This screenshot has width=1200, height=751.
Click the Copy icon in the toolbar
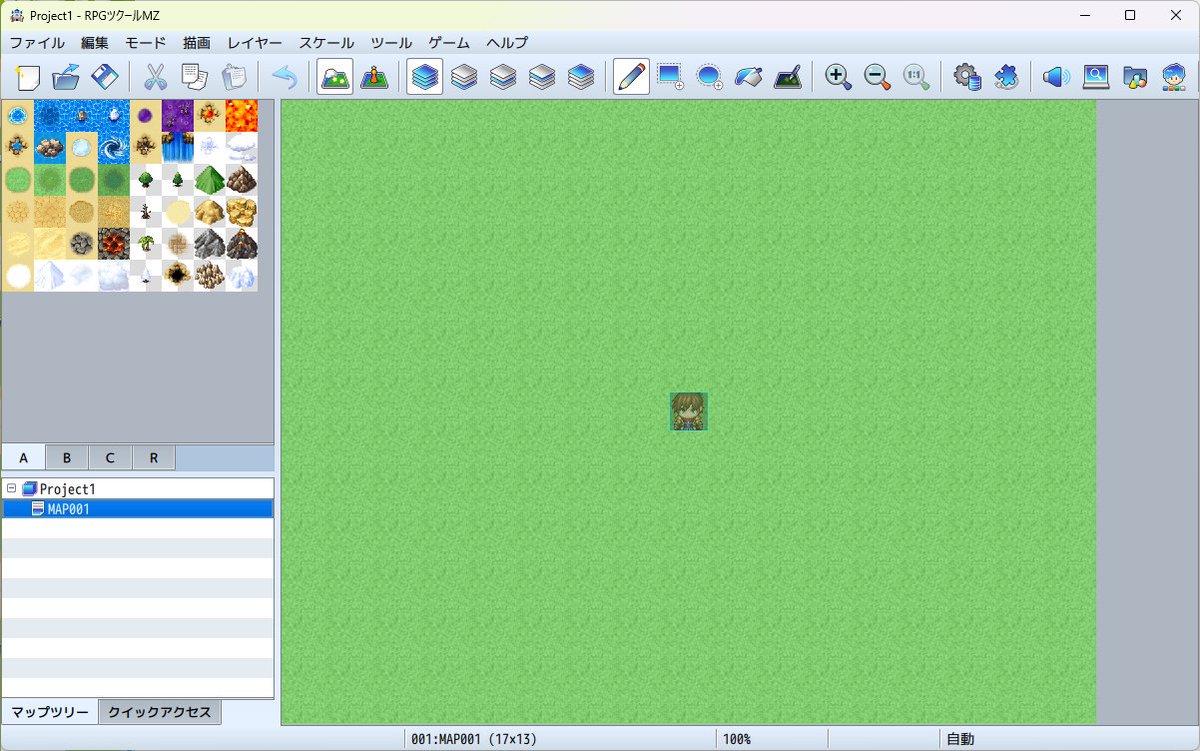pos(194,77)
